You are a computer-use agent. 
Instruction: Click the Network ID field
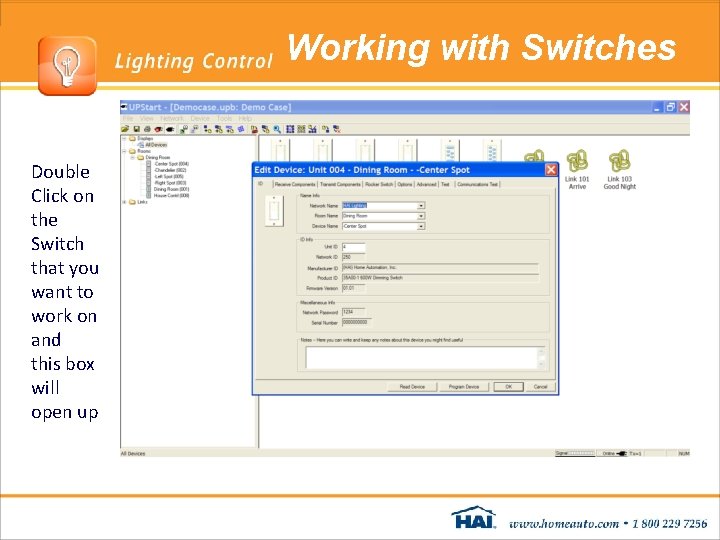(x=354, y=257)
